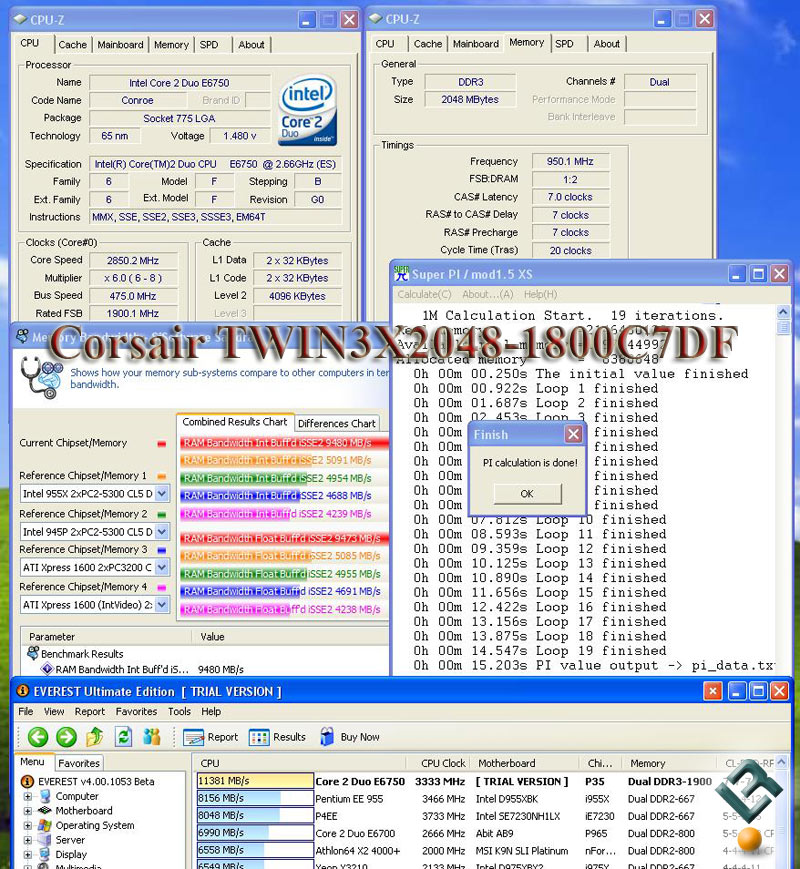800x869 pixels.
Task: Switch to CPU tab in right CPU-Z
Action: [385, 44]
